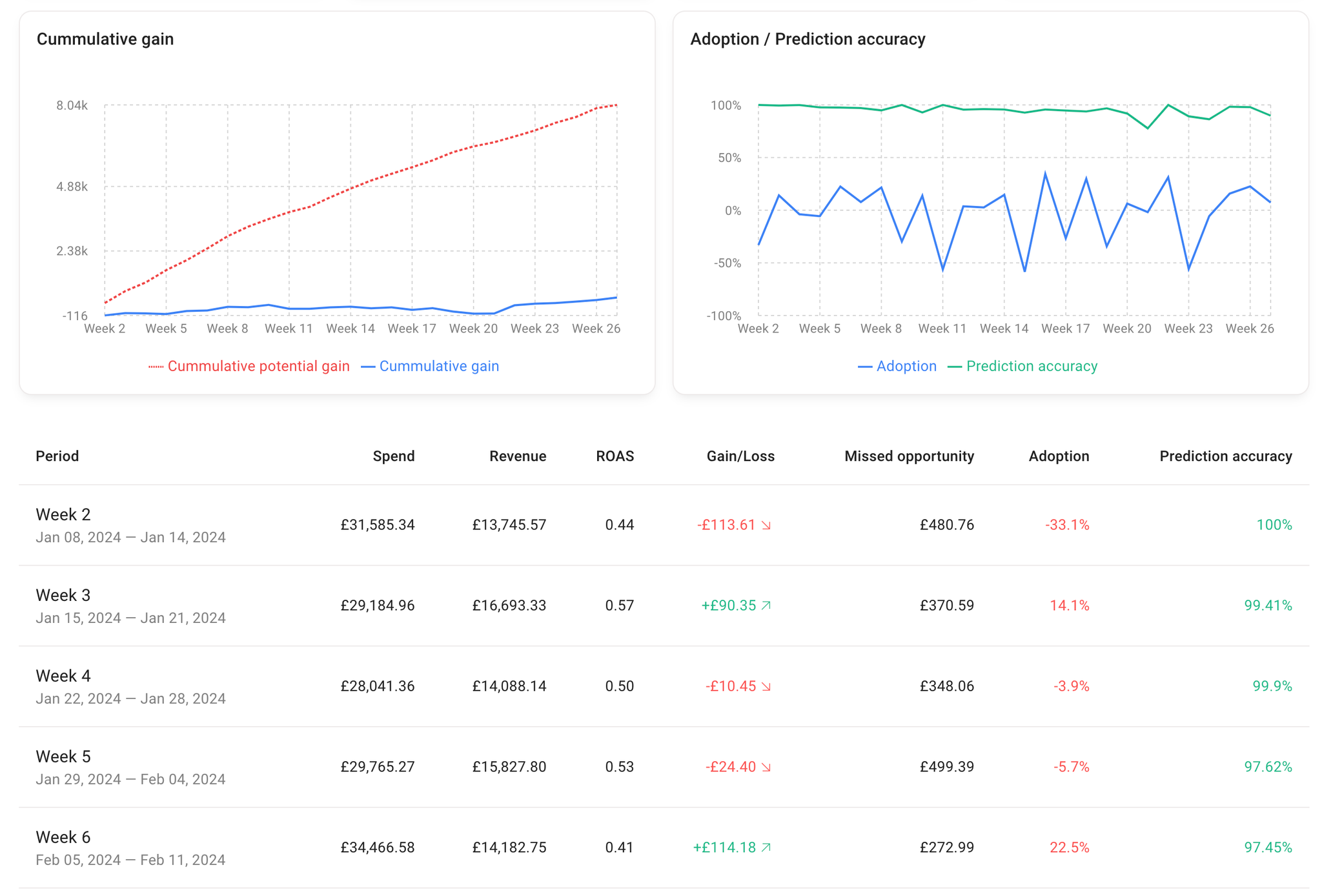Click the Adoption / Prediction accuracy chart title

pyautogui.click(x=808, y=39)
